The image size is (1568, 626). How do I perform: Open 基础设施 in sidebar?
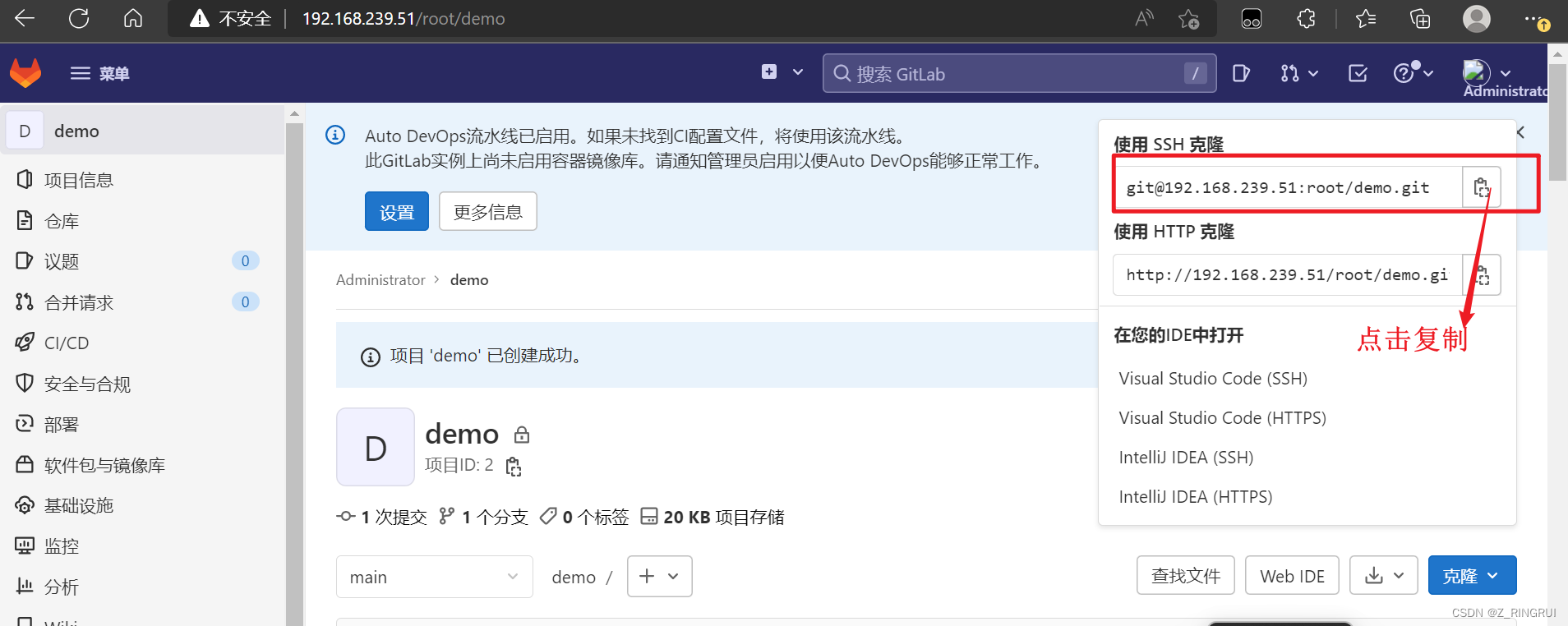tap(79, 505)
